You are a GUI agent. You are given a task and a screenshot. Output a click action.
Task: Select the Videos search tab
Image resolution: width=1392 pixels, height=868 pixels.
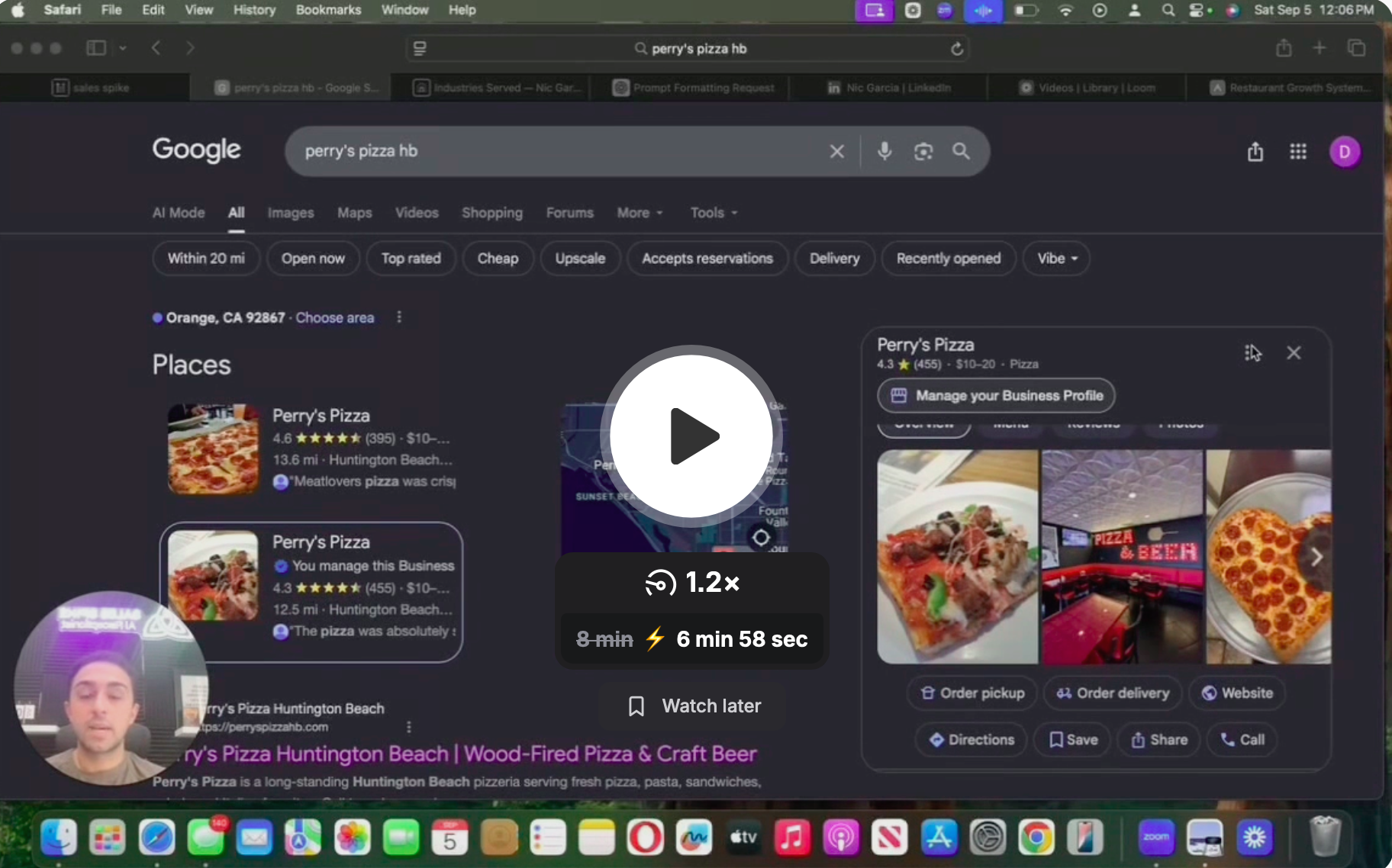(x=417, y=213)
